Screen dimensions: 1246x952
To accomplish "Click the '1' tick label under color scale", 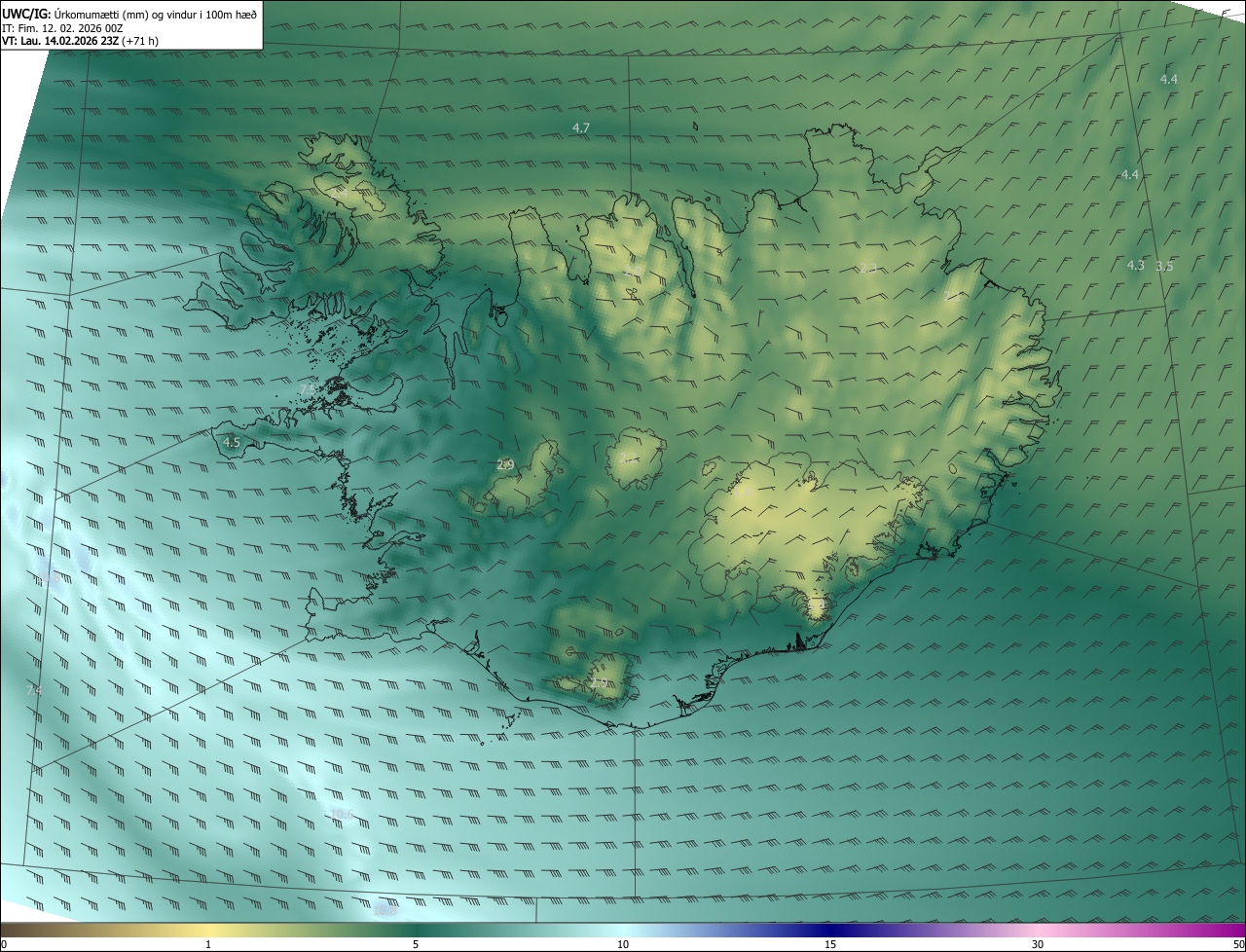I will [x=208, y=944].
